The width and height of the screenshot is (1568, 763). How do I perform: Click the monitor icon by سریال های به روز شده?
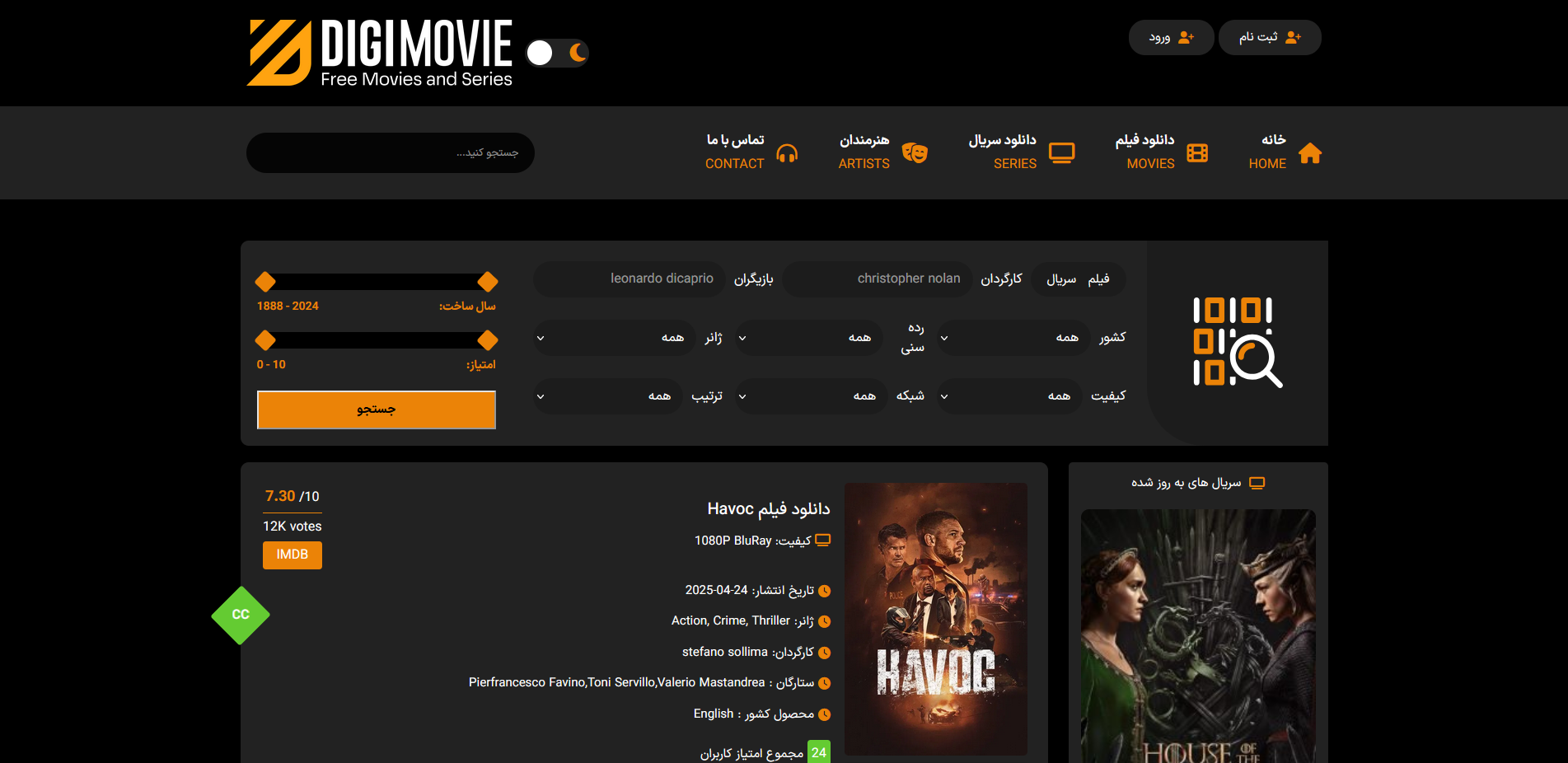tap(1257, 483)
